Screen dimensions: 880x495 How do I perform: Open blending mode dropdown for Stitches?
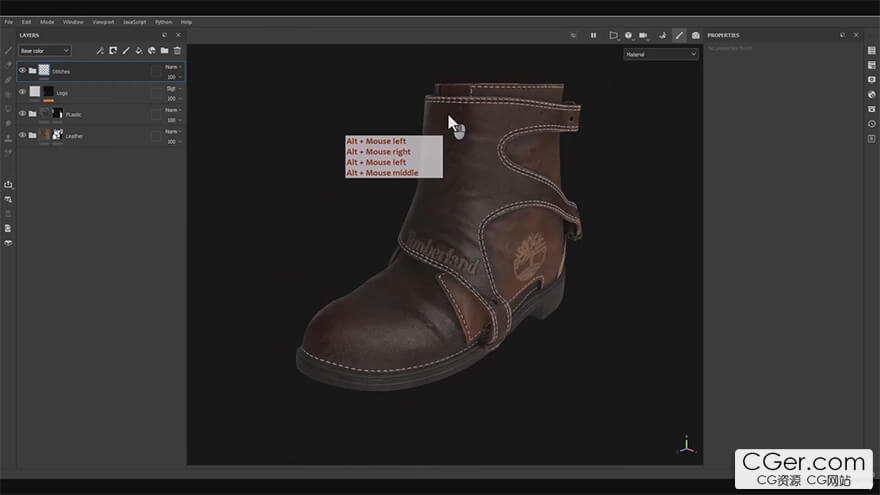click(x=173, y=67)
